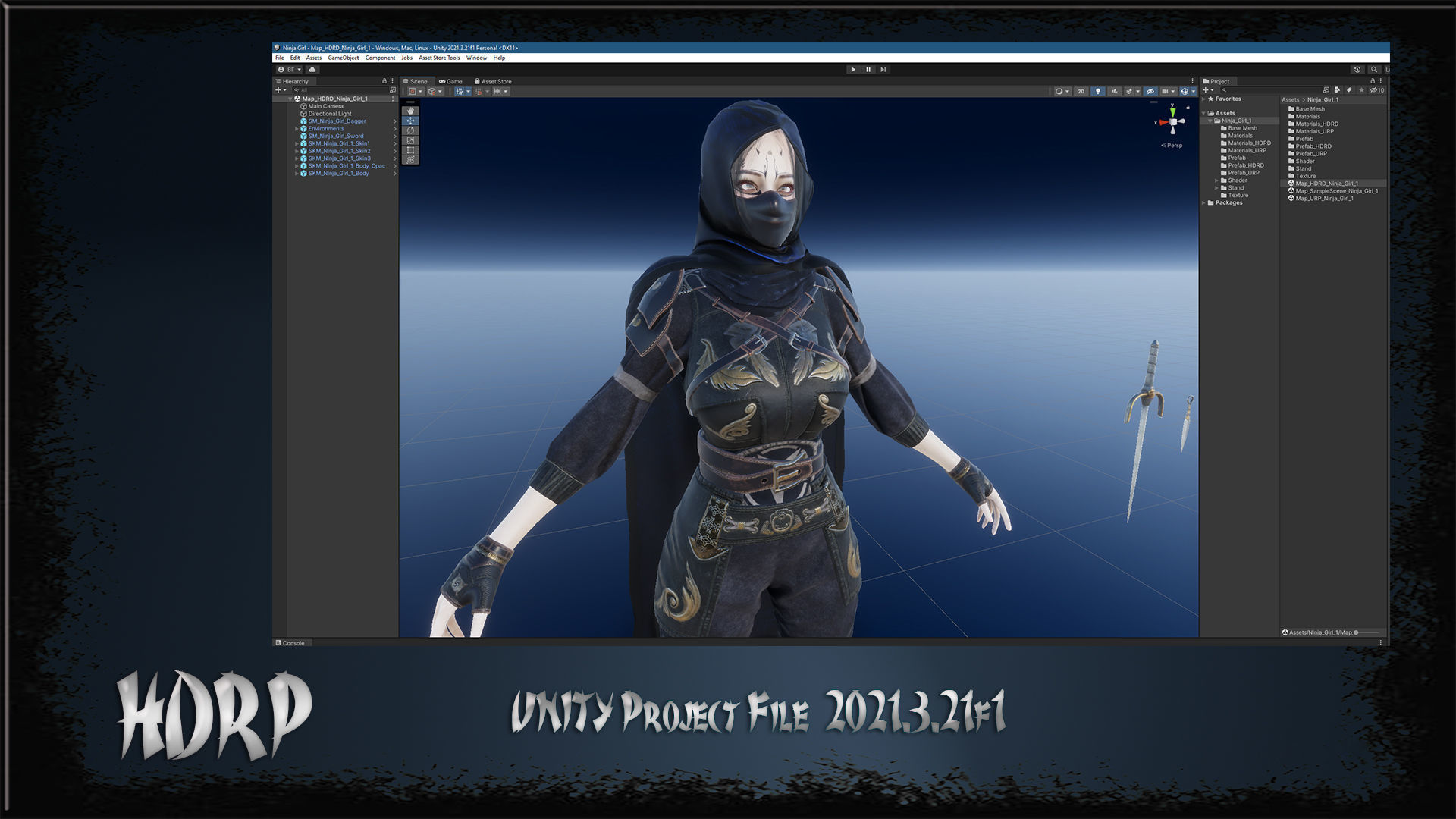1456x819 pixels.
Task: Open the Window menu
Action: 476,58
